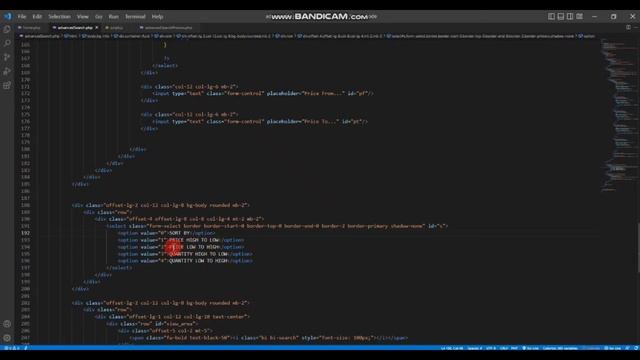Open the Accounts icon in the activity bar
The image size is (640, 360).
coord(7,324)
